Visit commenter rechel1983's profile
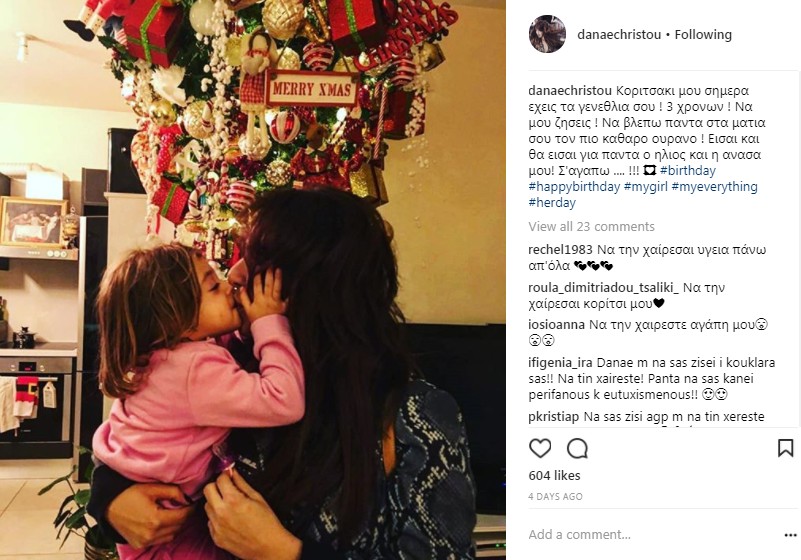The height and width of the screenshot is (560, 801). pyautogui.click(x=560, y=250)
